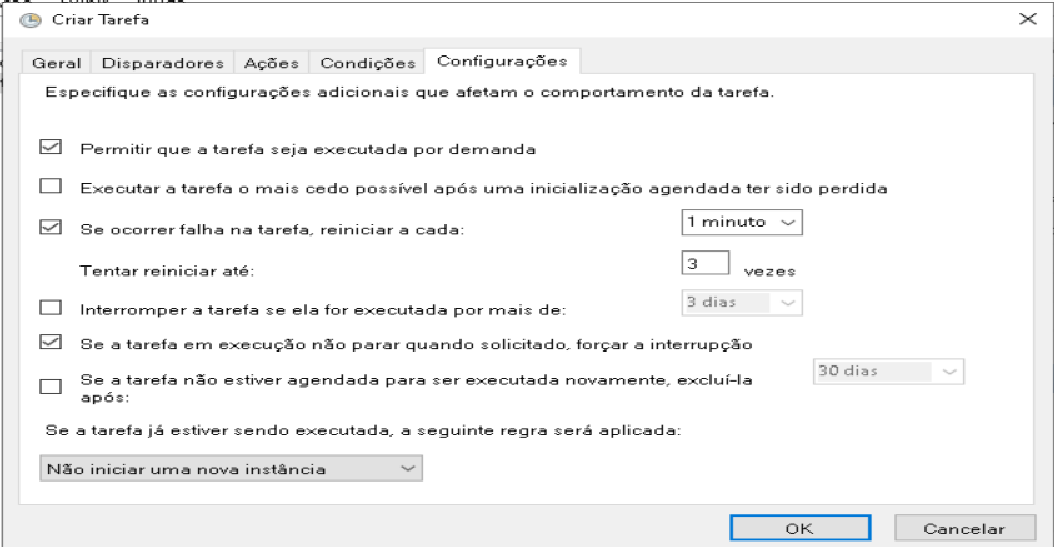Open the Não iniciar uma nova instância dropdown
1054x547 pixels.
click(231, 468)
